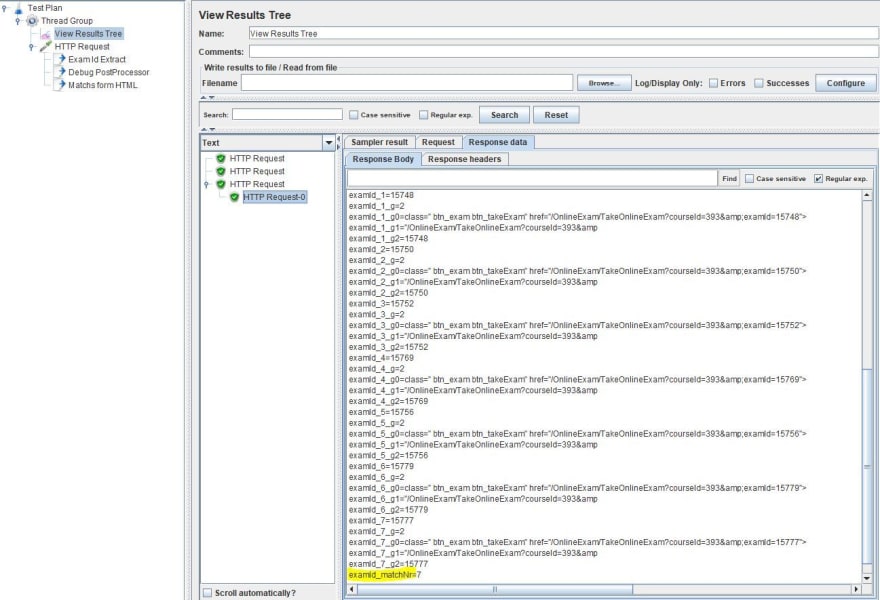The image size is (880, 600).
Task: Click green shield icon of first HTTP Request result
Action: [x=221, y=159]
